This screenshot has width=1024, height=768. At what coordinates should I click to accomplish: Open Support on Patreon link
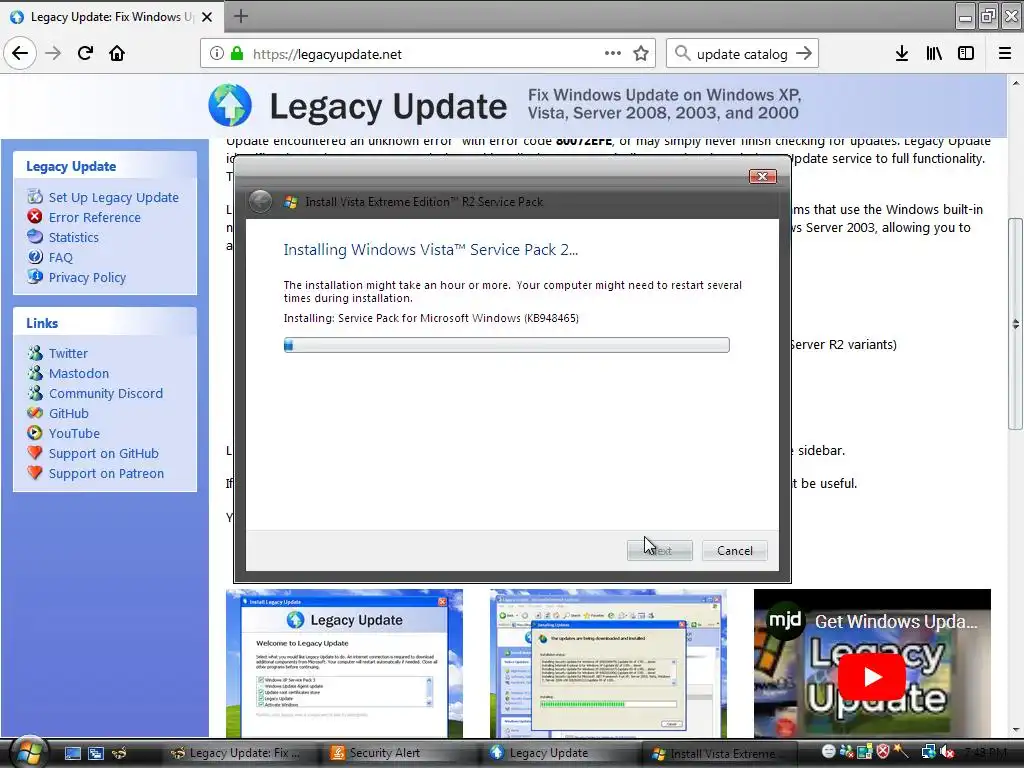pos(106,473)
